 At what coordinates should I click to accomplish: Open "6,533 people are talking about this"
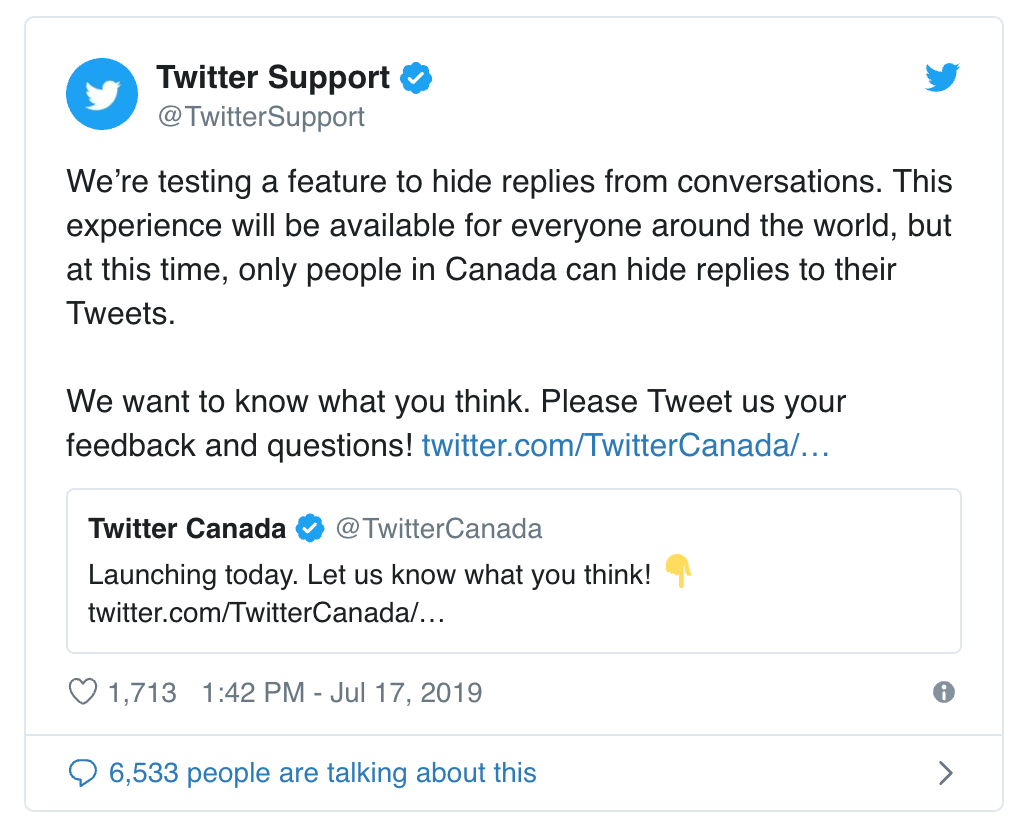pos(322,773)
